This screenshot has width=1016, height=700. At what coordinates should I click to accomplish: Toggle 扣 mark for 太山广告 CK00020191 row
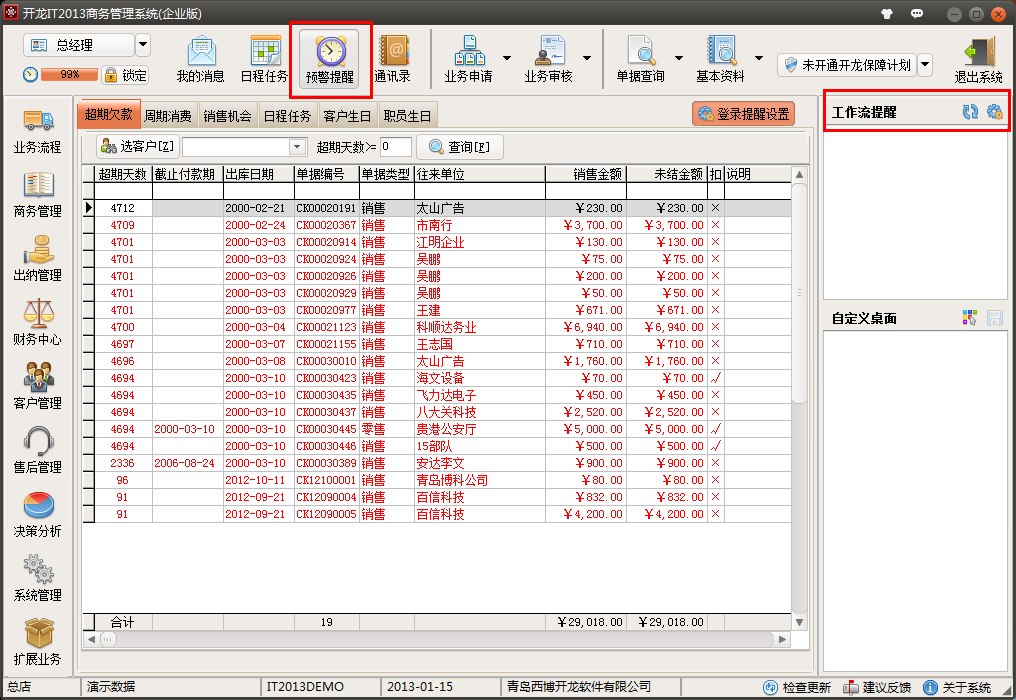point(715,208)
